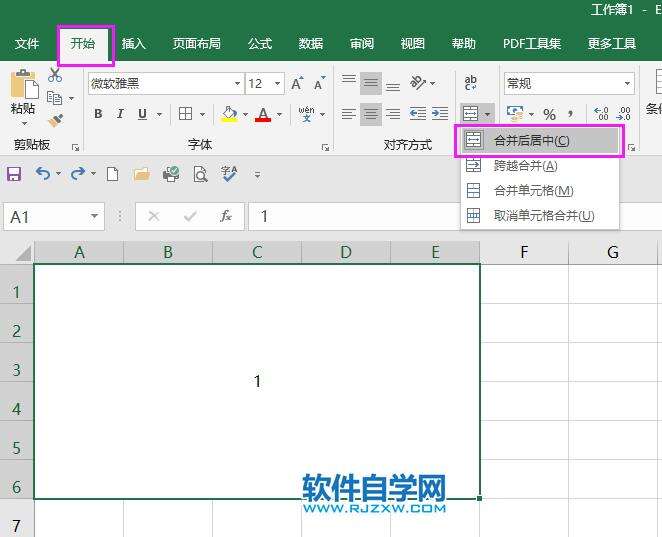Click the Redo arrow
This screenshot has width=662, height=537.
tap(78, 173)
